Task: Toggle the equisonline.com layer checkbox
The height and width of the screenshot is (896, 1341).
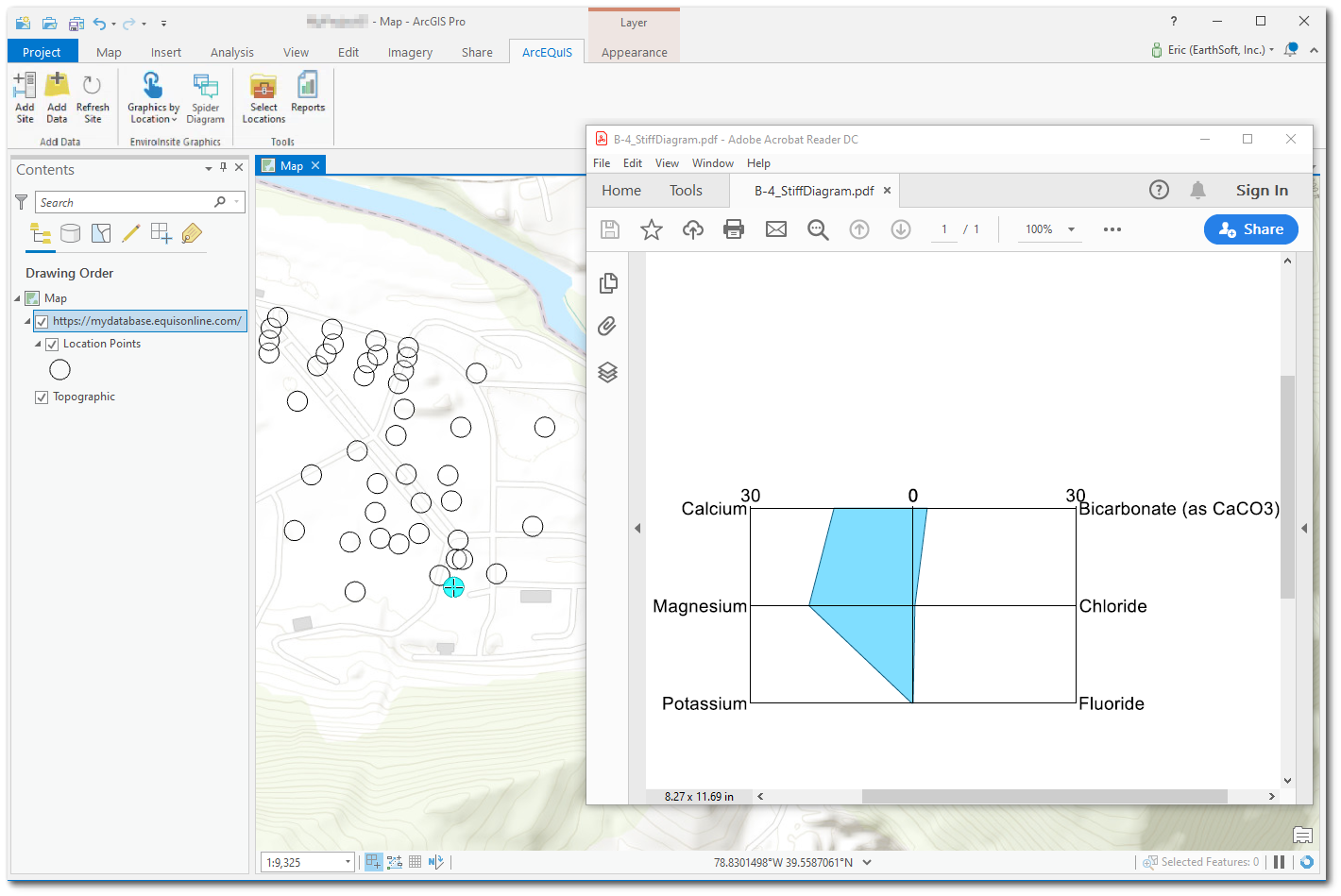Action: 42,321
